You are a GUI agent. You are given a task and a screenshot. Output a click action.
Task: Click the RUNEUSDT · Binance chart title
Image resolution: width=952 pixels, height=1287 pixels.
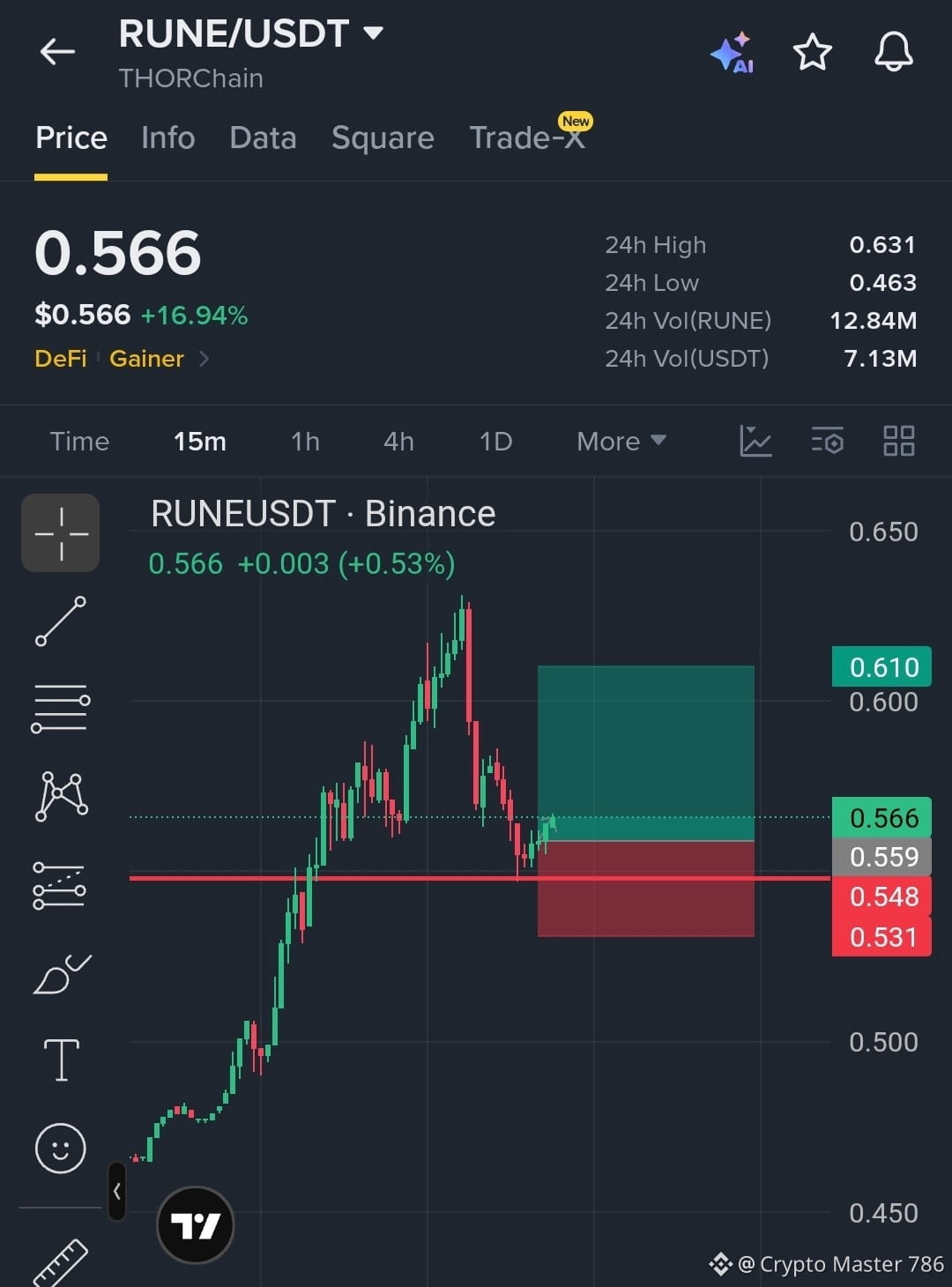(x=323, y=514)
